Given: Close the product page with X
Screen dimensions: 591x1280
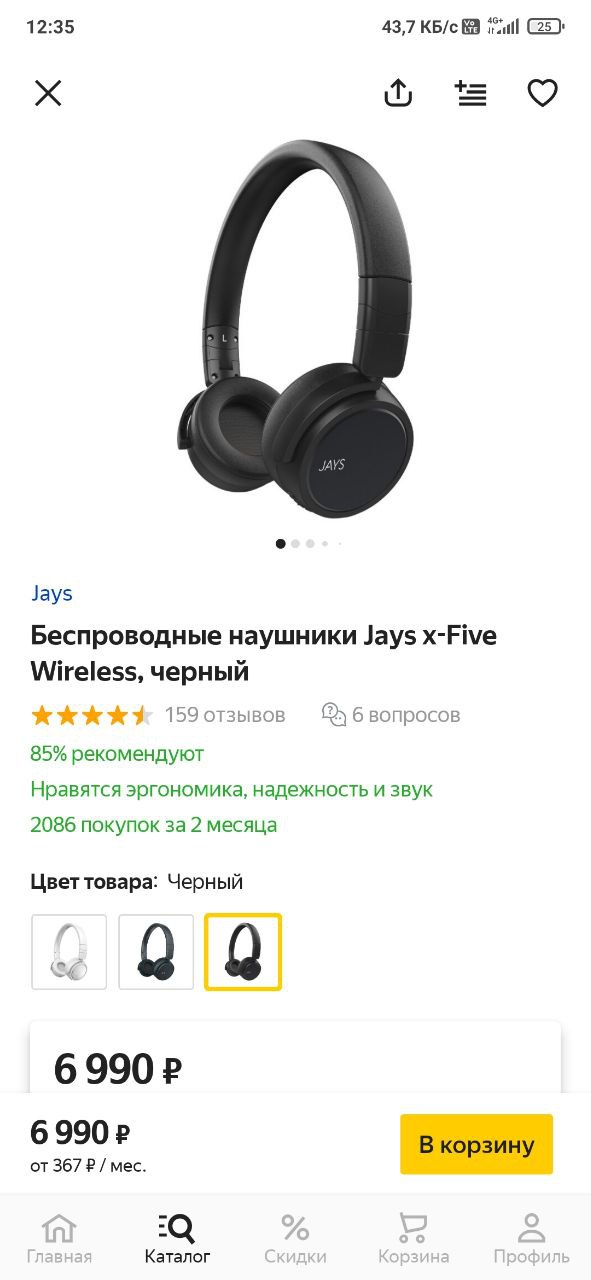Looking at the screenshot, I should tap(48, 93).
